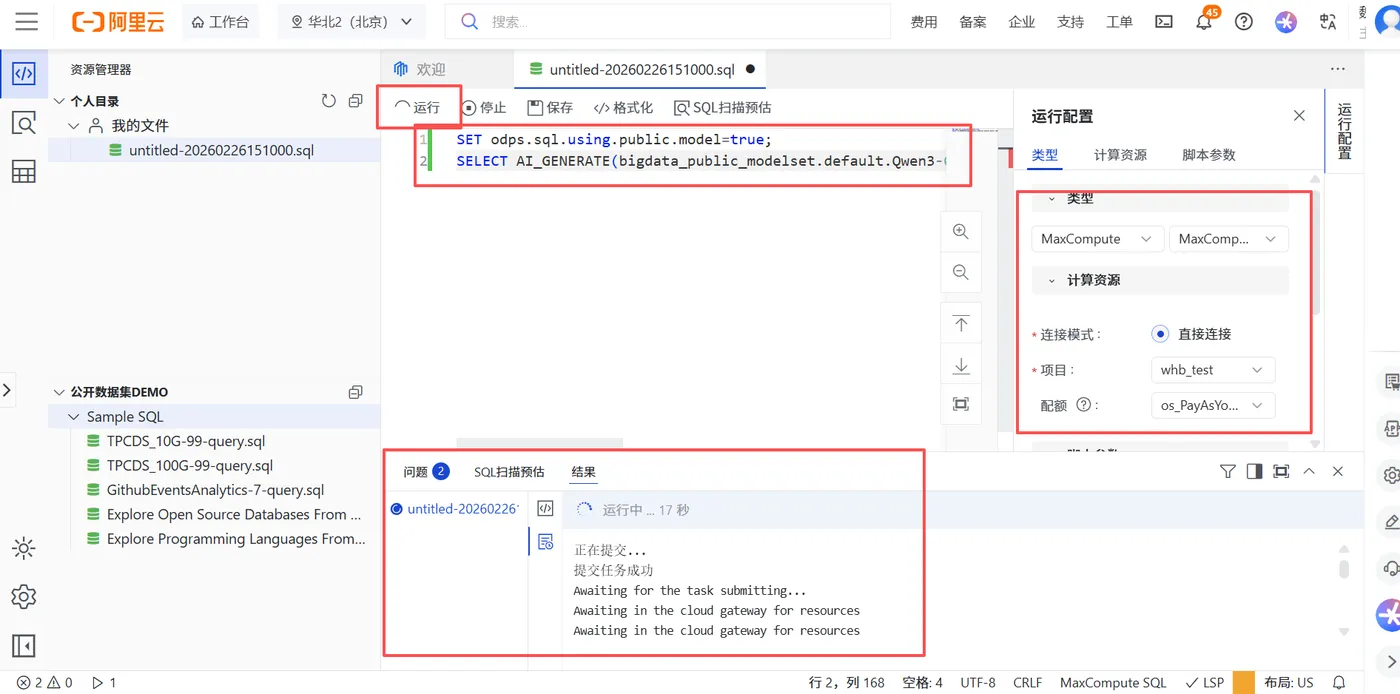The image size is (1400, 694).
Task: Open the editor tab bar more options
Action: (1338, 69)
